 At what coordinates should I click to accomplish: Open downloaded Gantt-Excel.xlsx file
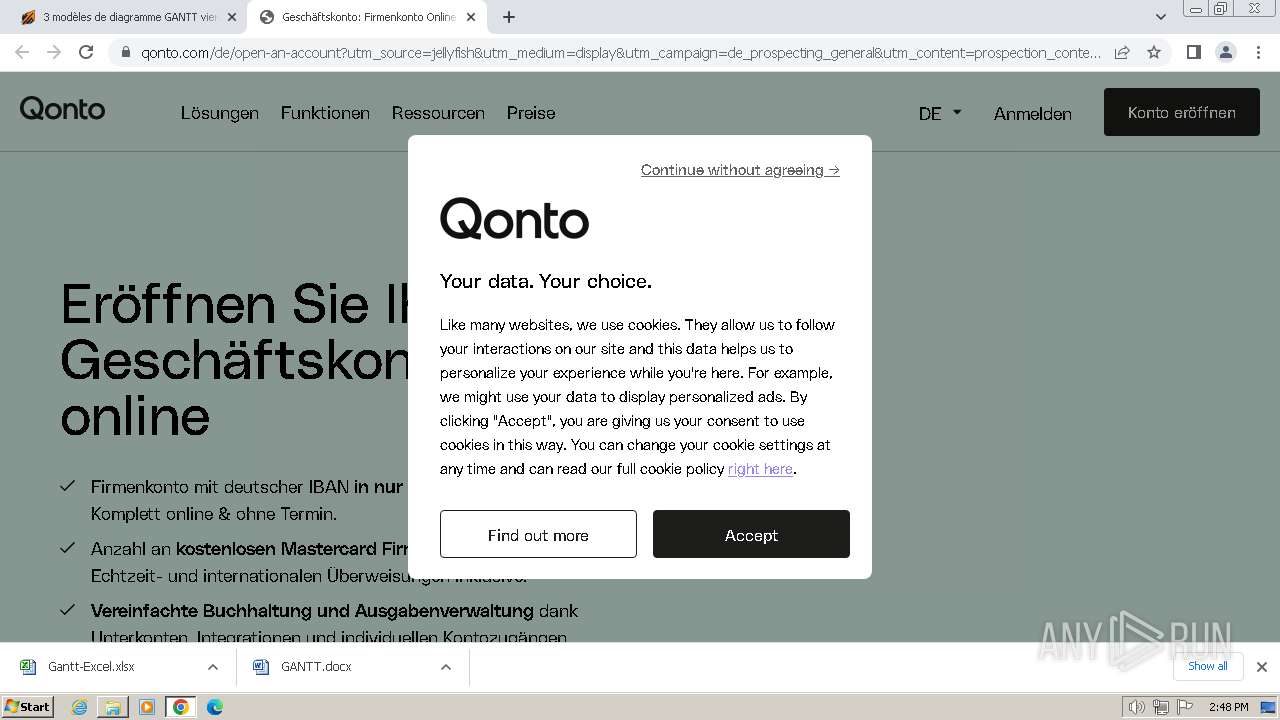(90, 667)
